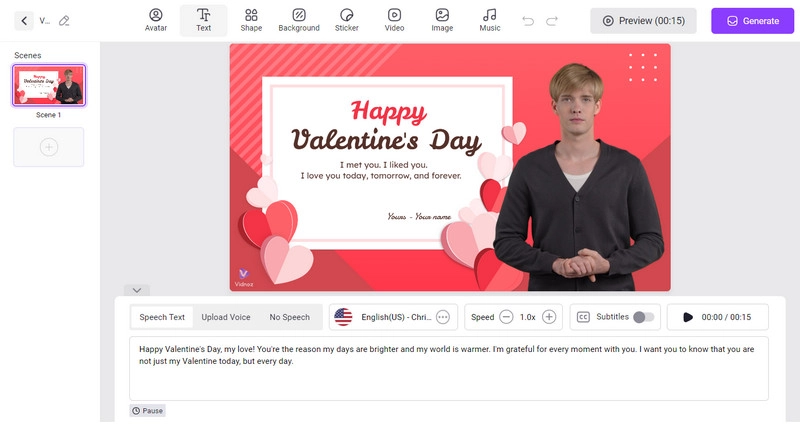
Task: Select the Shape tool
Action: point(251,20)
